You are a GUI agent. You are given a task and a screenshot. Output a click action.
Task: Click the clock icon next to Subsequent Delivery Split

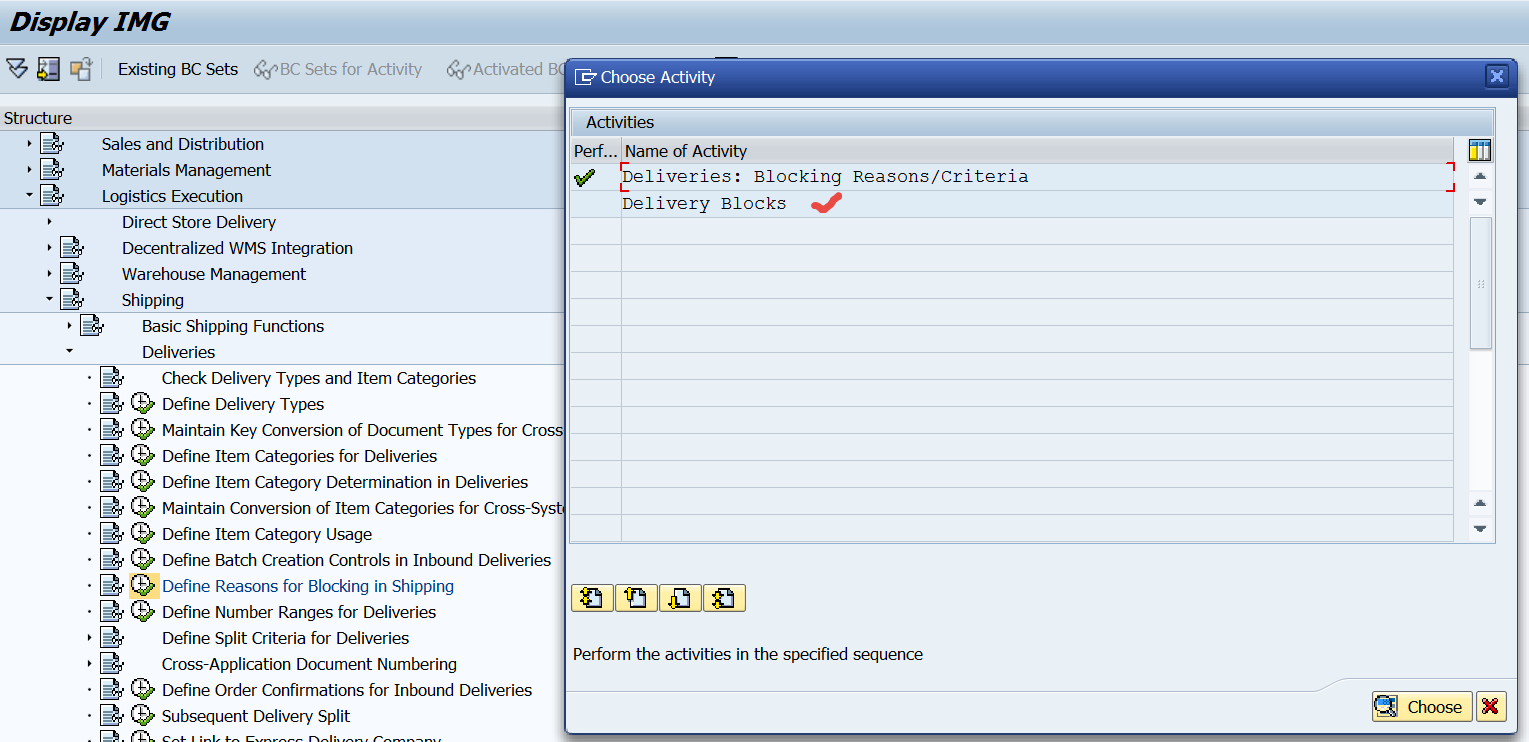[142, 716]
